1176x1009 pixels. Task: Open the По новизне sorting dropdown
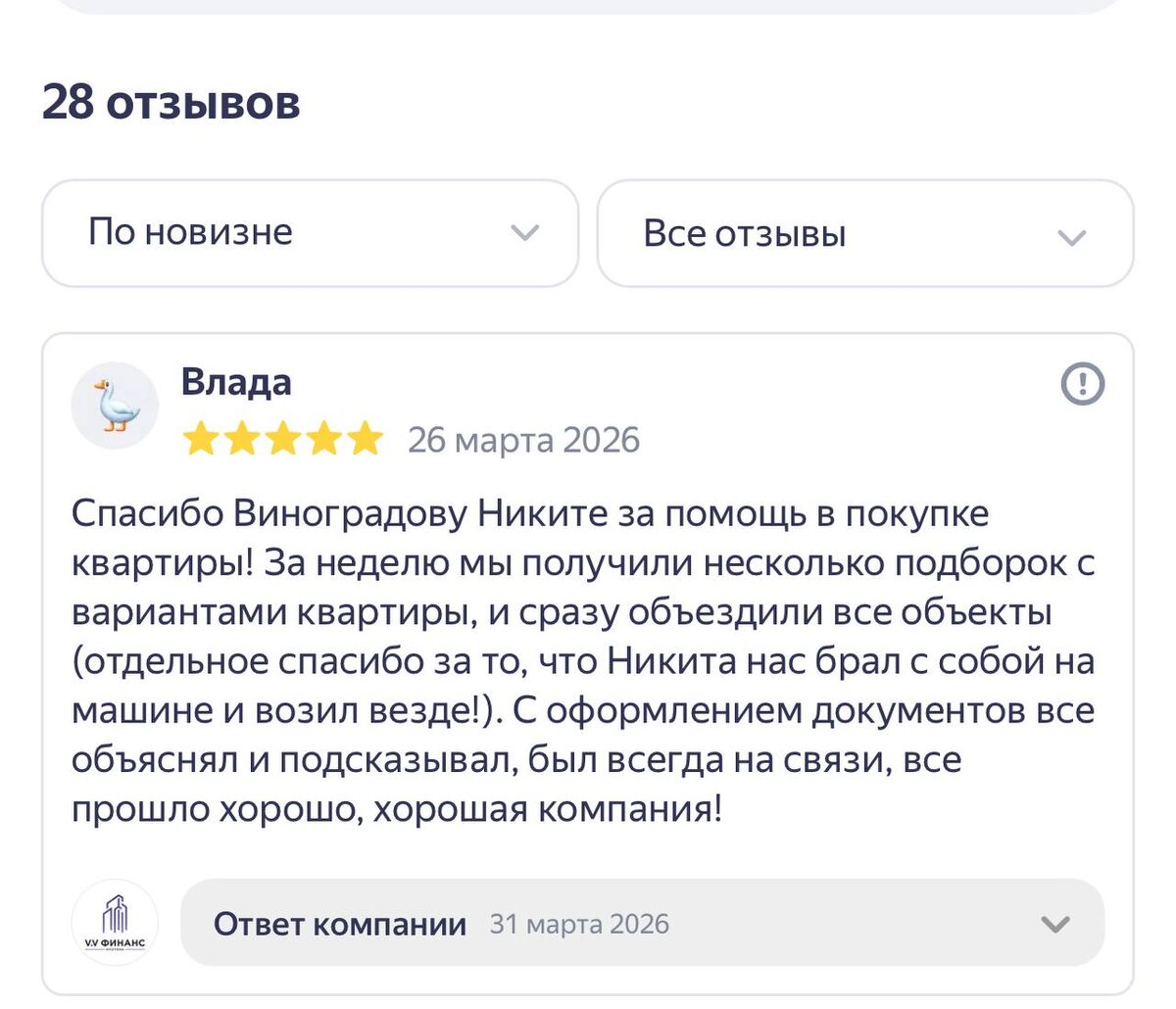pos(310,232)
